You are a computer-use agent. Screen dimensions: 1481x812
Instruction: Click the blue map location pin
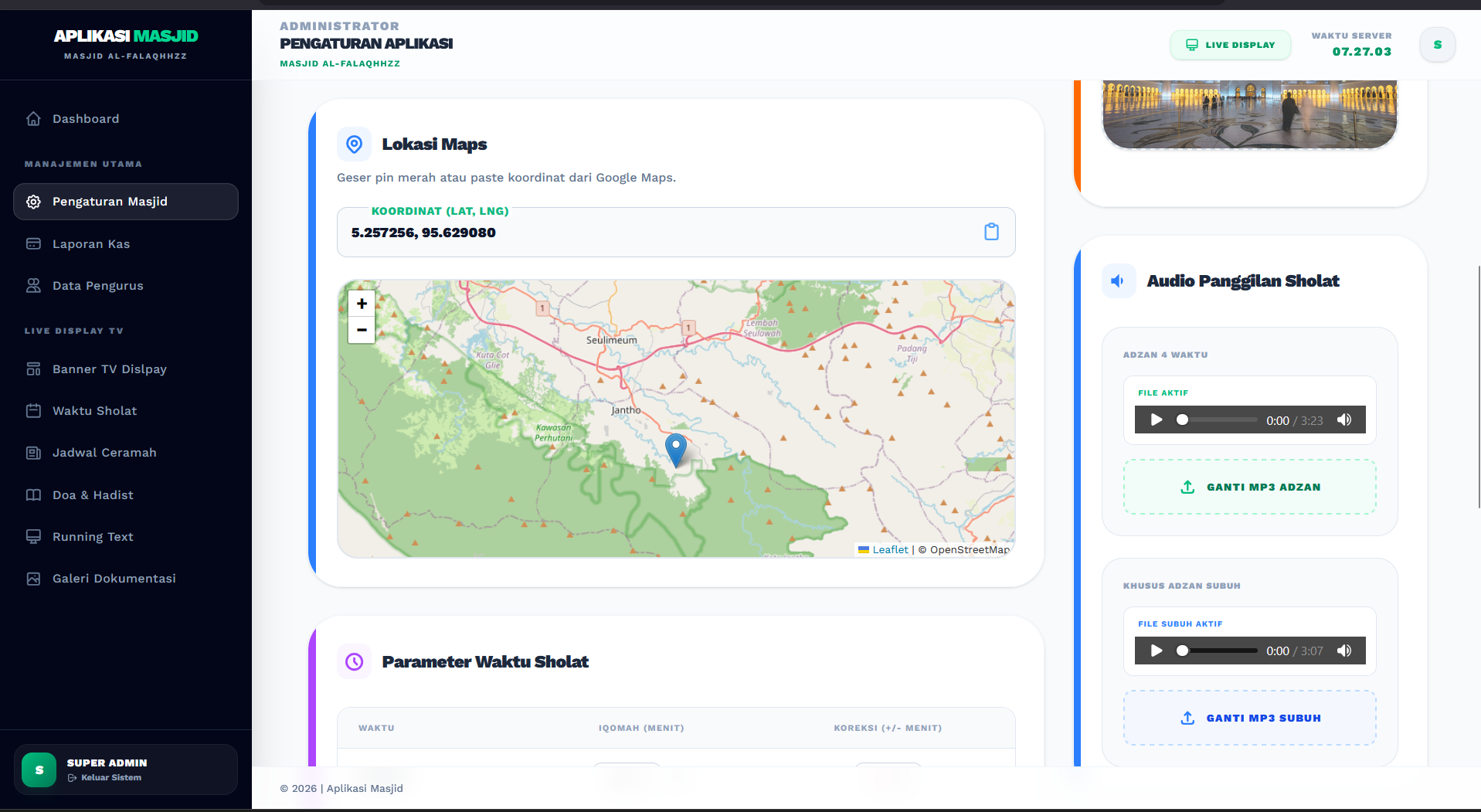676,450
